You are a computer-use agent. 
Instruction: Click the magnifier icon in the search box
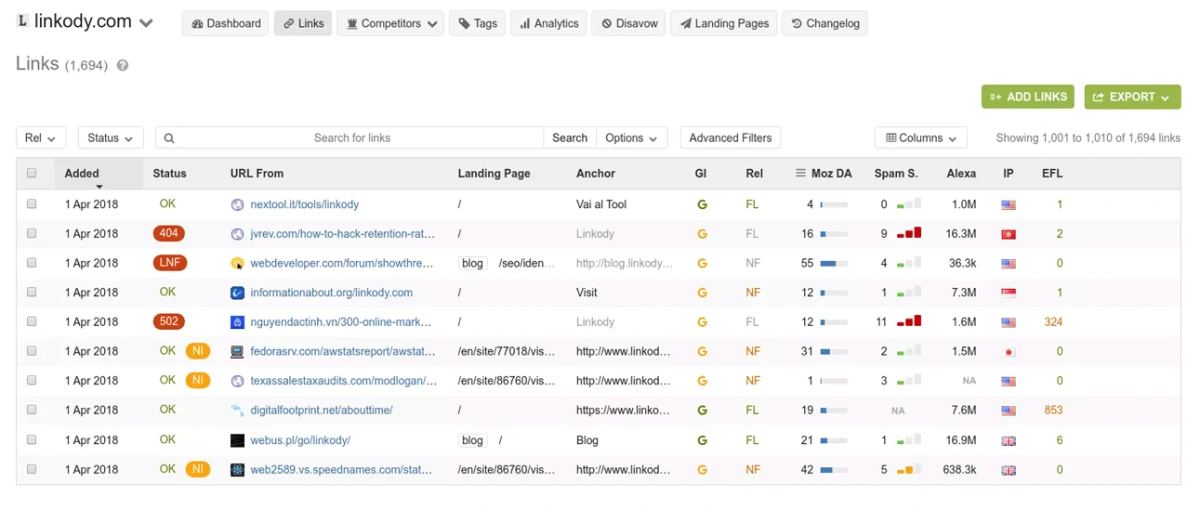coord(170,138)
